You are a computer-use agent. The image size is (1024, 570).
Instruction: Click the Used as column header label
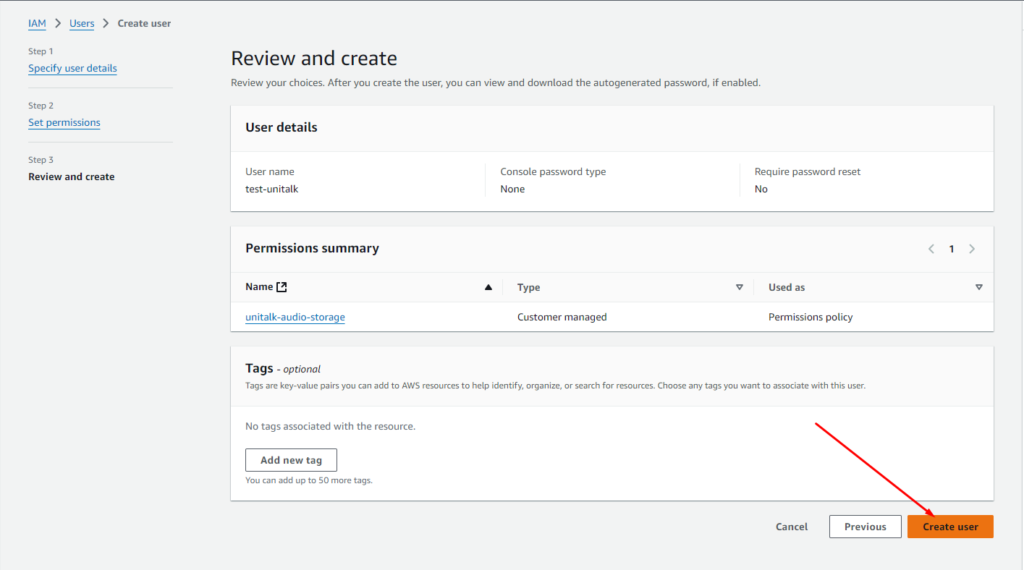pos(786,287)
